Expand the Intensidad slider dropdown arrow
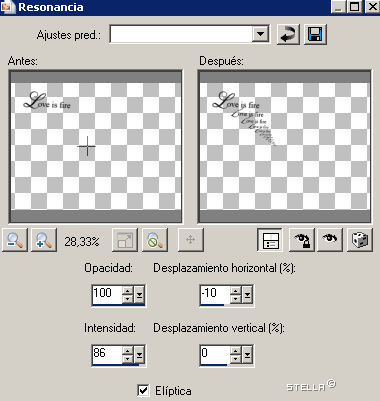This screenshot has height=401, width=380. pos(139,355)
